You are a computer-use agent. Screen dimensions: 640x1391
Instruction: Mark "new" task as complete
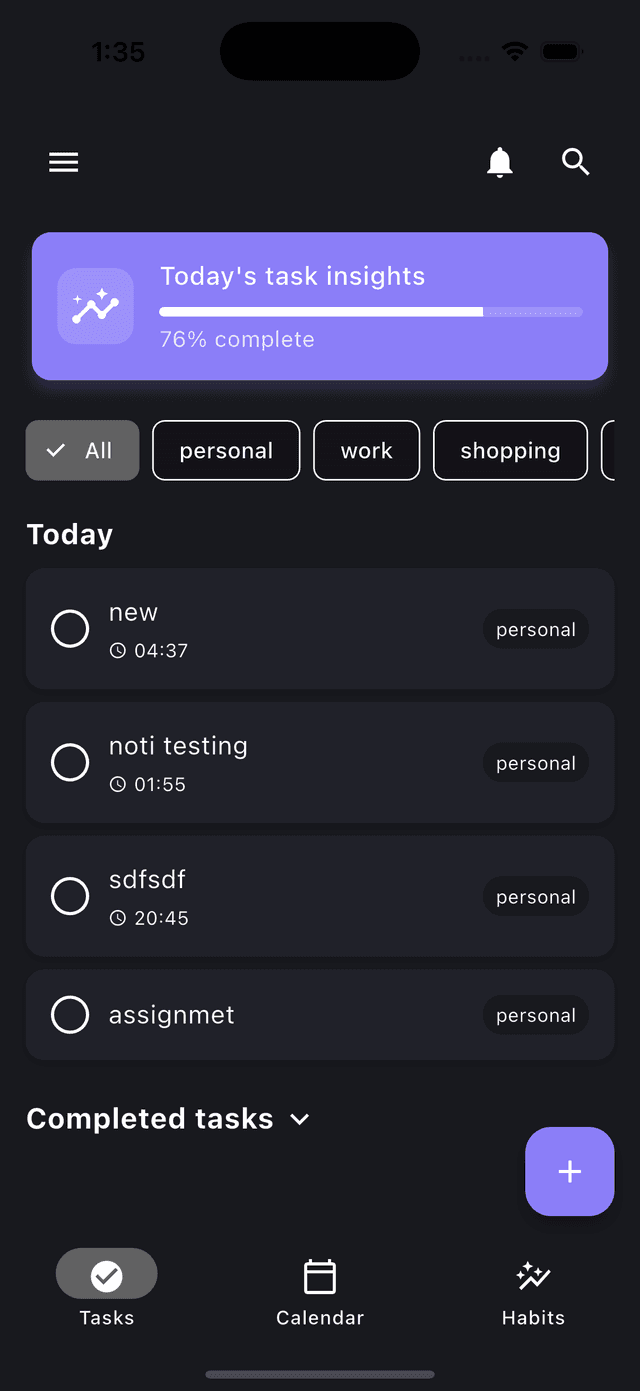coord(70,629)
